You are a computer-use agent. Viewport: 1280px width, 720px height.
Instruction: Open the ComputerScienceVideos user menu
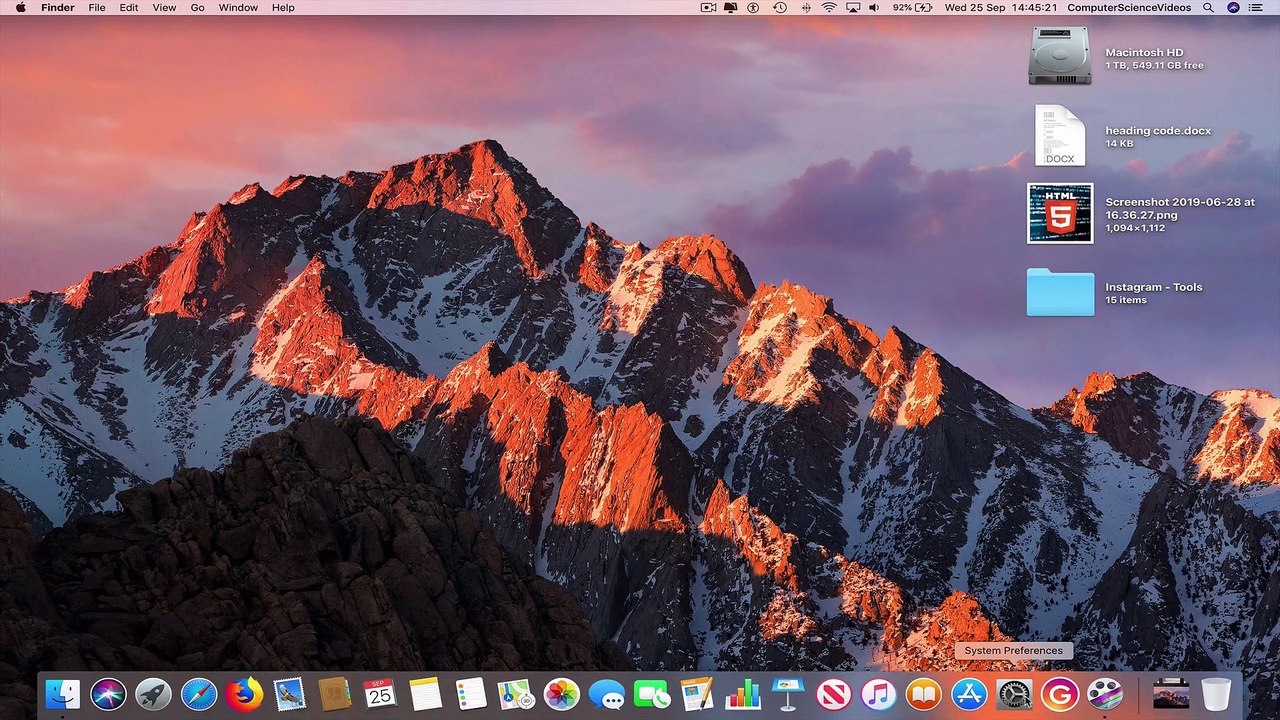1129,7
